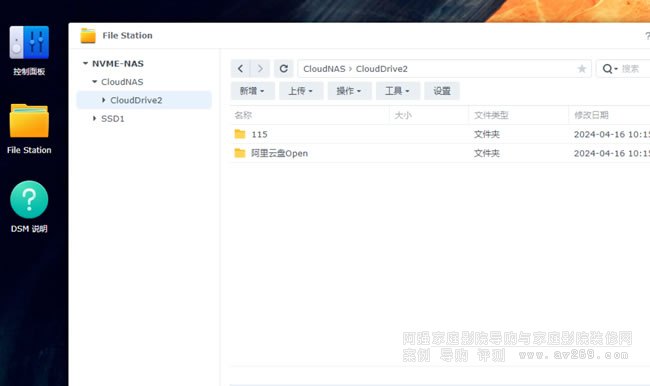Open the 工具 tools dropdown

(x=398, y=91)
